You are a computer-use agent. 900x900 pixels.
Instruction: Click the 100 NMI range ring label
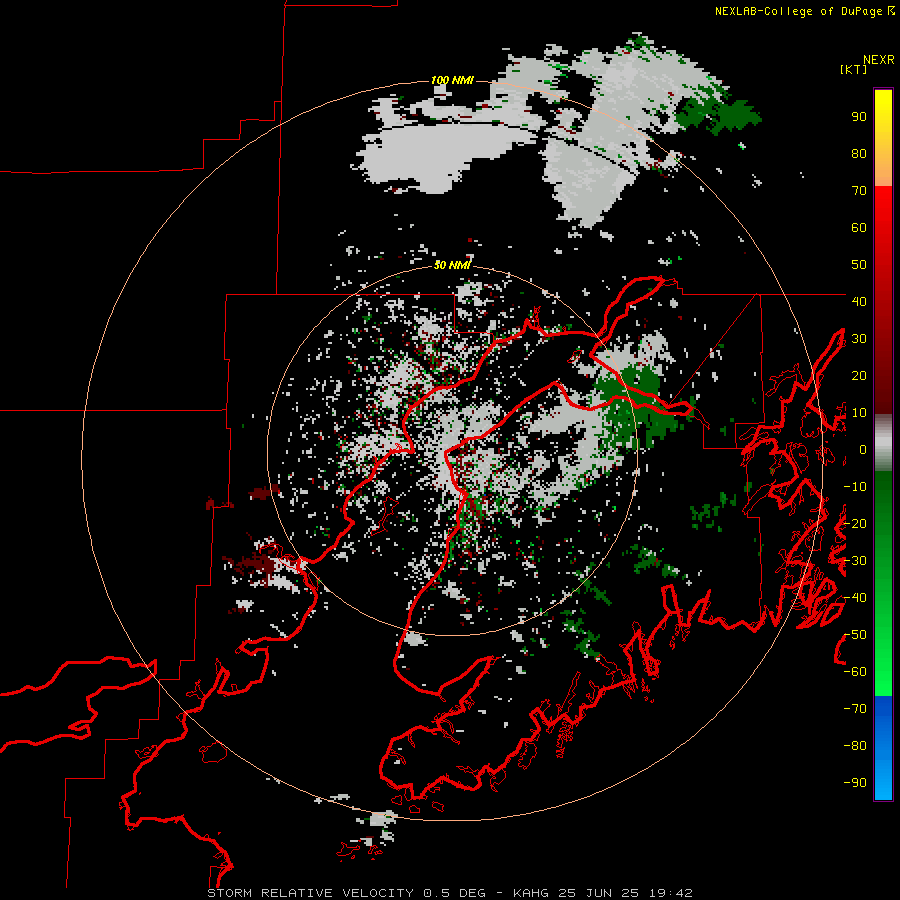tap(452, 80)
